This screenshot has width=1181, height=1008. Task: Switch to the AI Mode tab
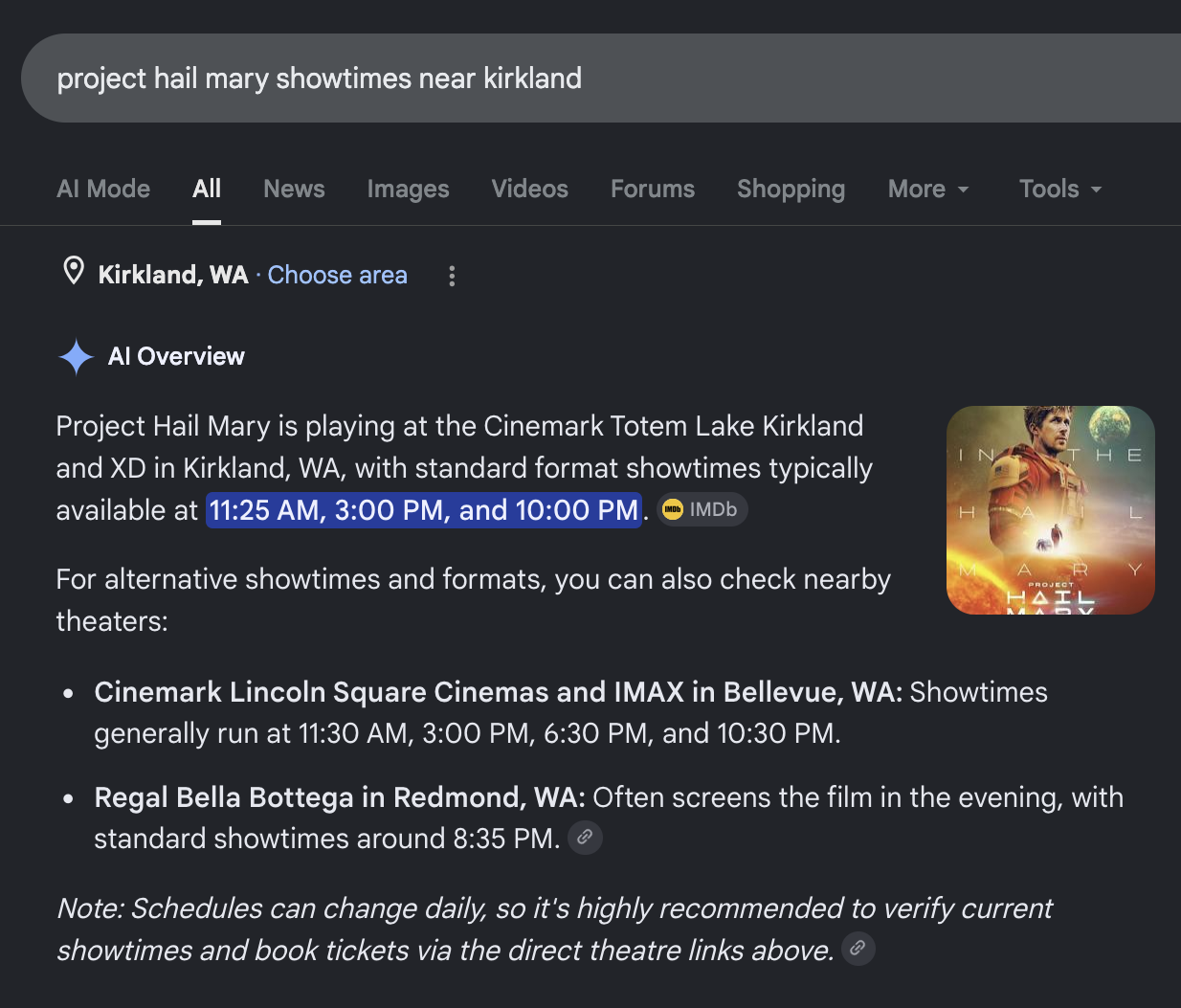click(103, 189)
